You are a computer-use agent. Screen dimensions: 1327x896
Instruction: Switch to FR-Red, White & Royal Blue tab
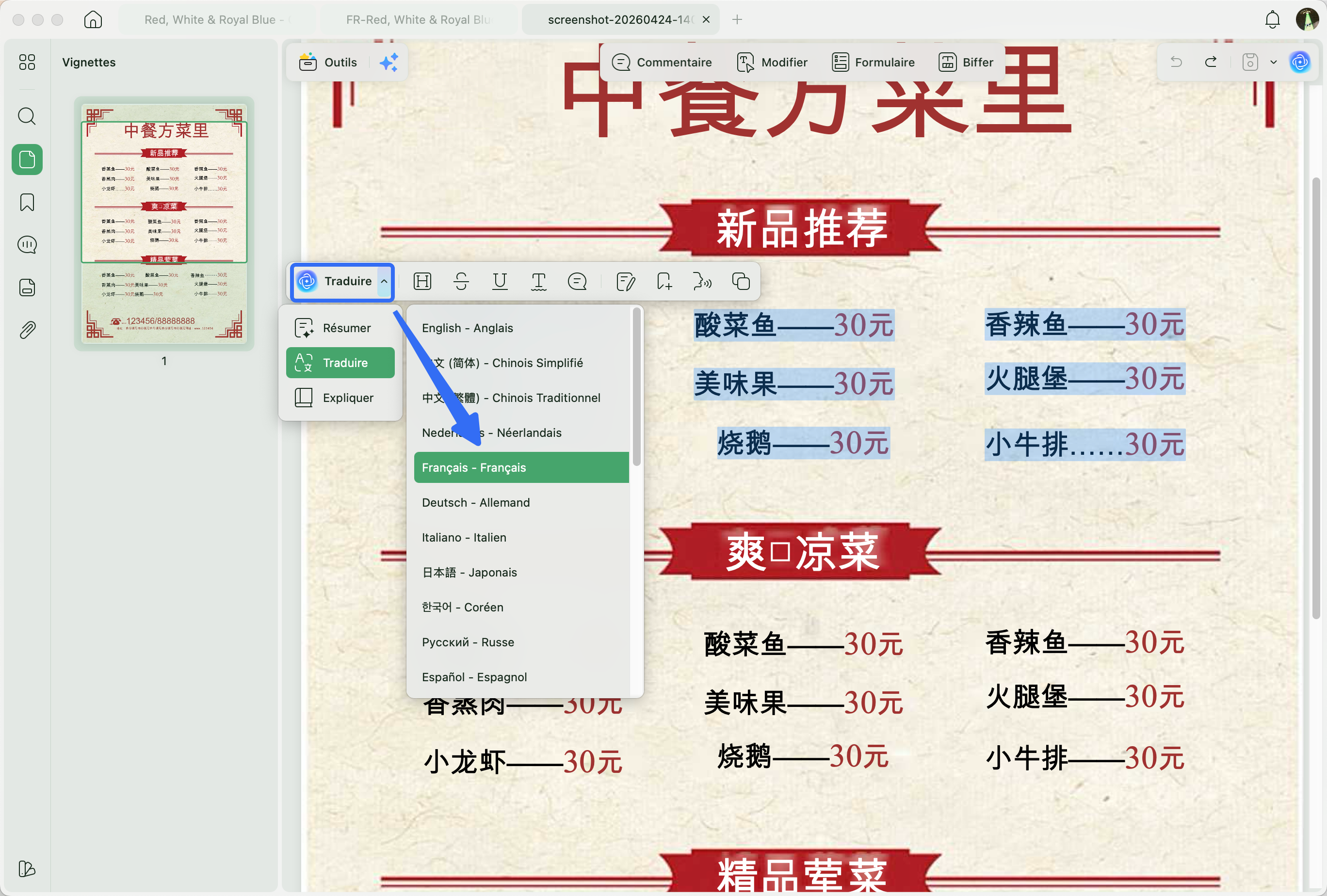pos(419,19)
